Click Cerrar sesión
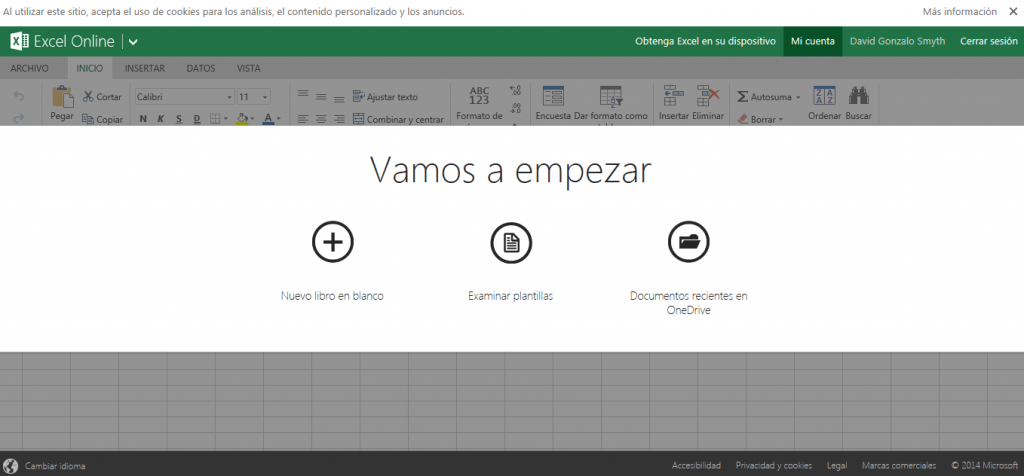 point(989,41)
